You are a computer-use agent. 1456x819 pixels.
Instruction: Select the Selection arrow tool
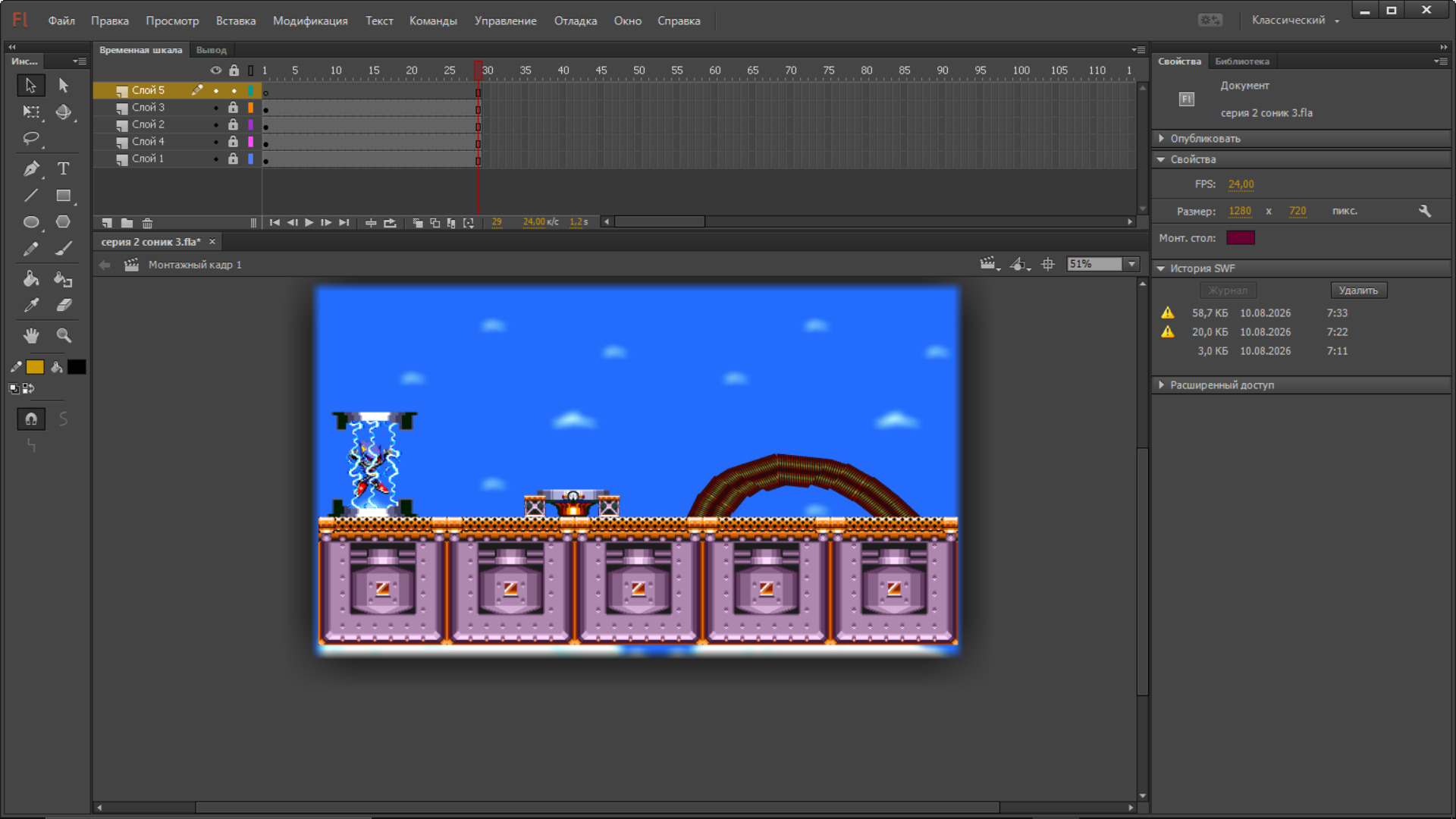[x=31, y=86]
